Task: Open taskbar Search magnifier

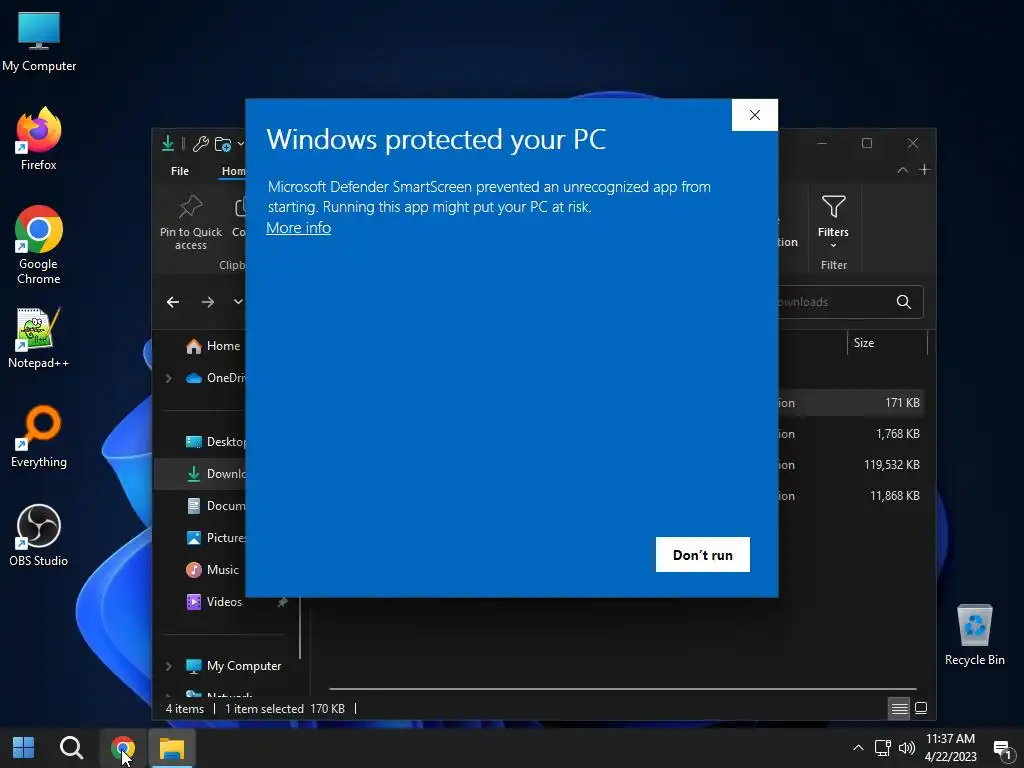Action: (x=71, y=747)
